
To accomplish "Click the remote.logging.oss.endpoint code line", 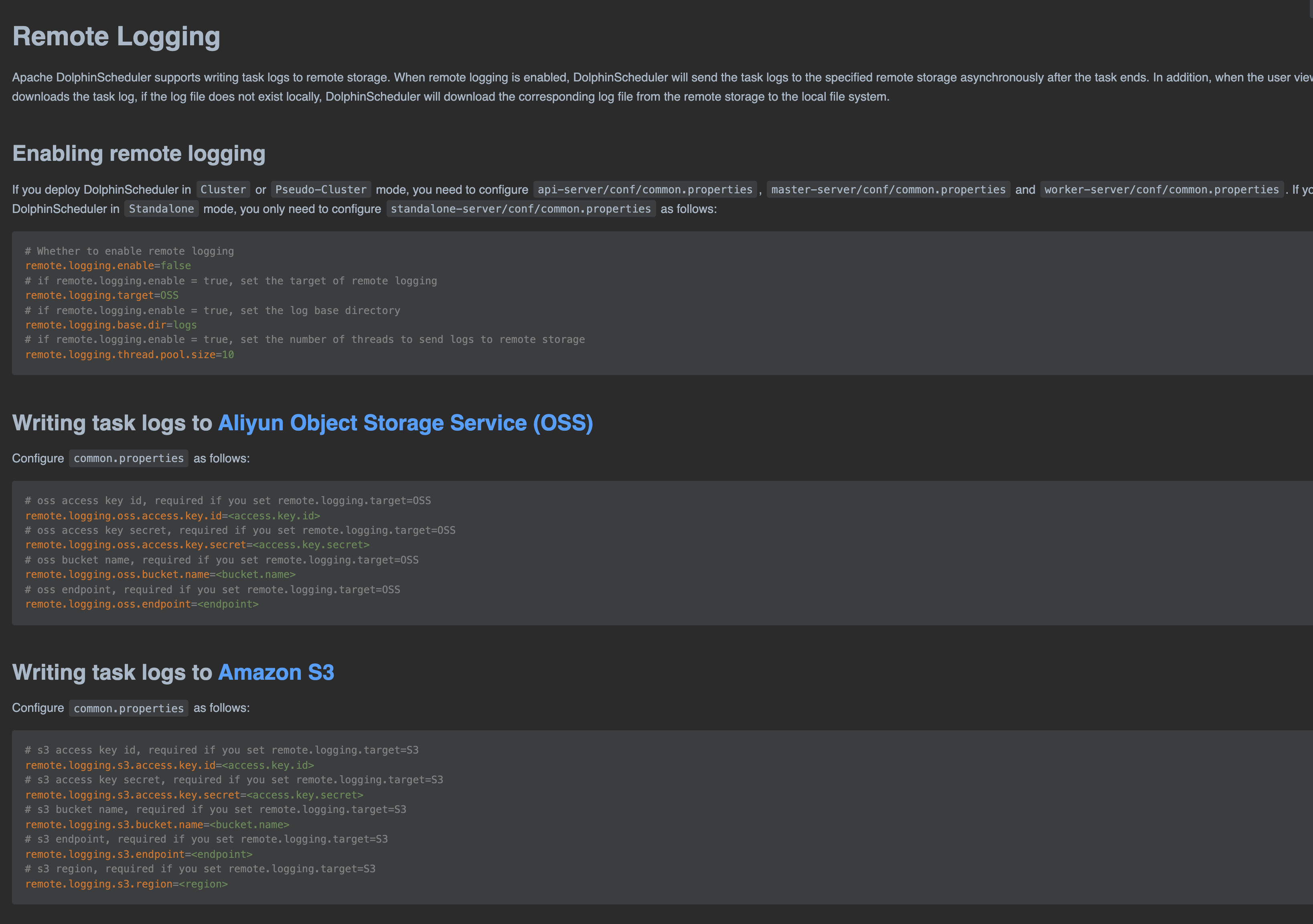I will 141,604.
